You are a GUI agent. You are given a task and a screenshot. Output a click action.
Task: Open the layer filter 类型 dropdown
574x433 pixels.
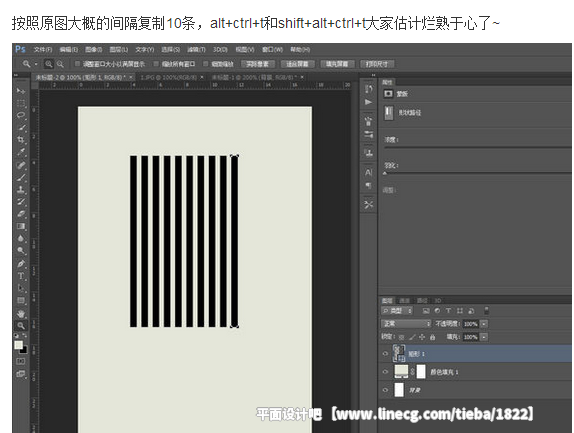tap(397, 311)
